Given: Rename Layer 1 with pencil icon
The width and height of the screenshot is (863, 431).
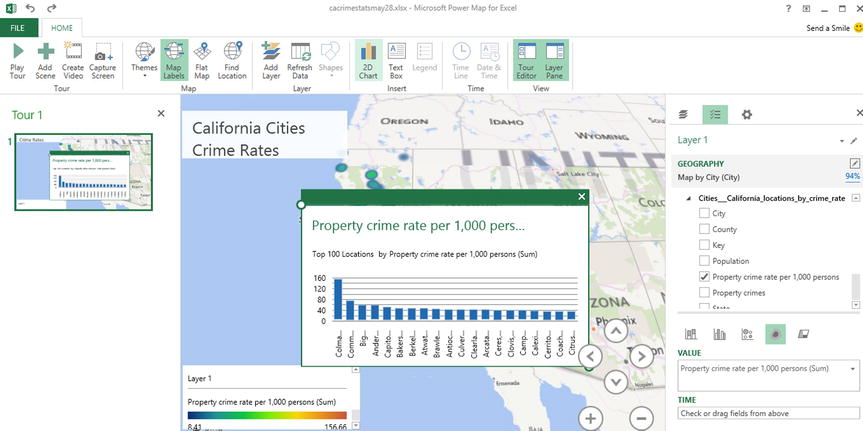Looking at the screenshot, I should click(854, 141).
